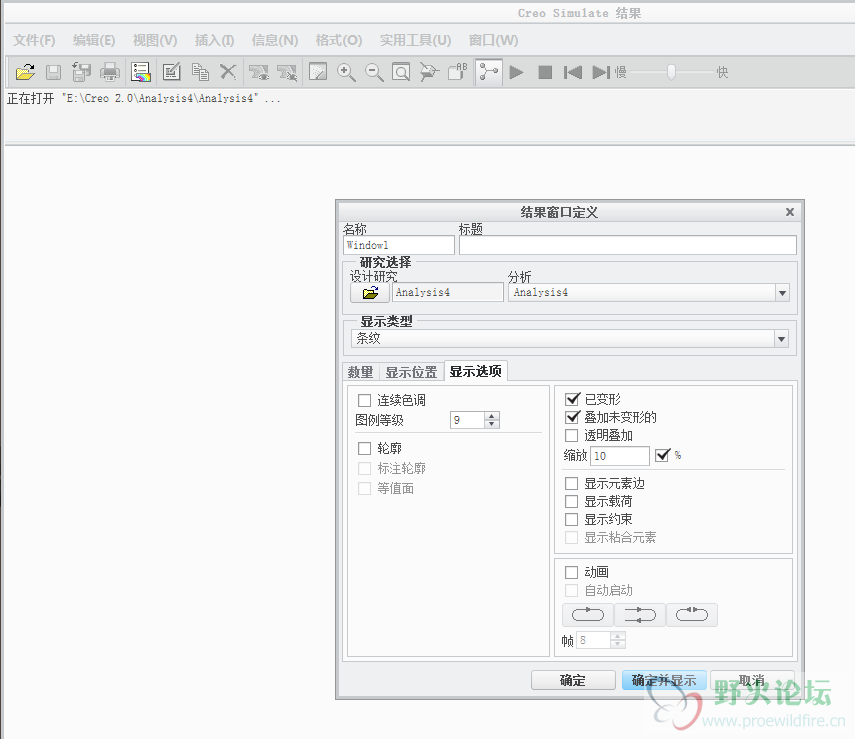
Task: Open the 插入(I) menu
Action: (214, 40)
